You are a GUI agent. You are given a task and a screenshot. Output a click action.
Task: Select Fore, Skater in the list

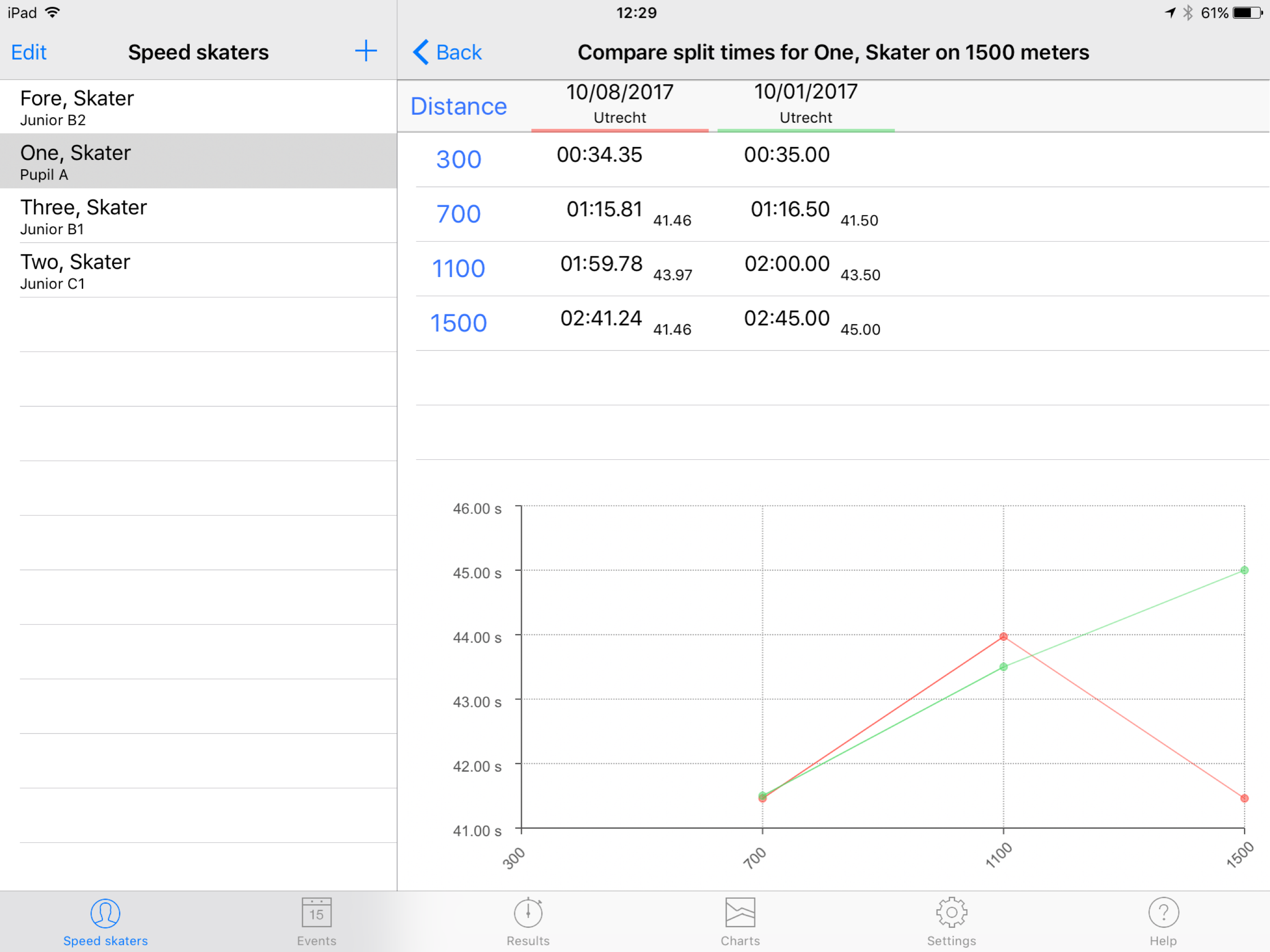[x=198, y=107]
